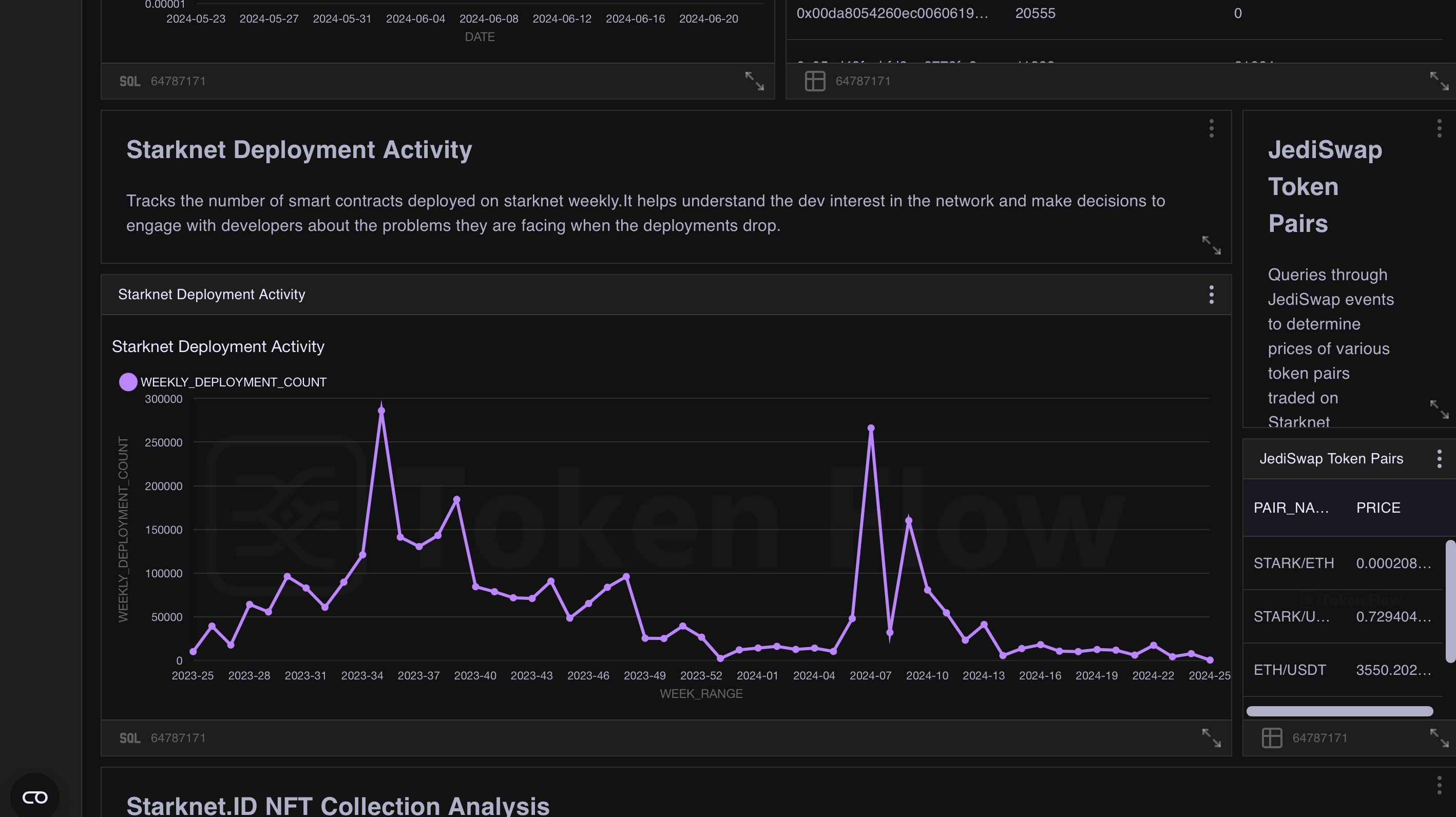The height and width of the screenshot is (817, 1456).
Task: Click Starknet.ID NFT Collection Analysis heading
Action: pyautogui.click(x=338, y=806)
